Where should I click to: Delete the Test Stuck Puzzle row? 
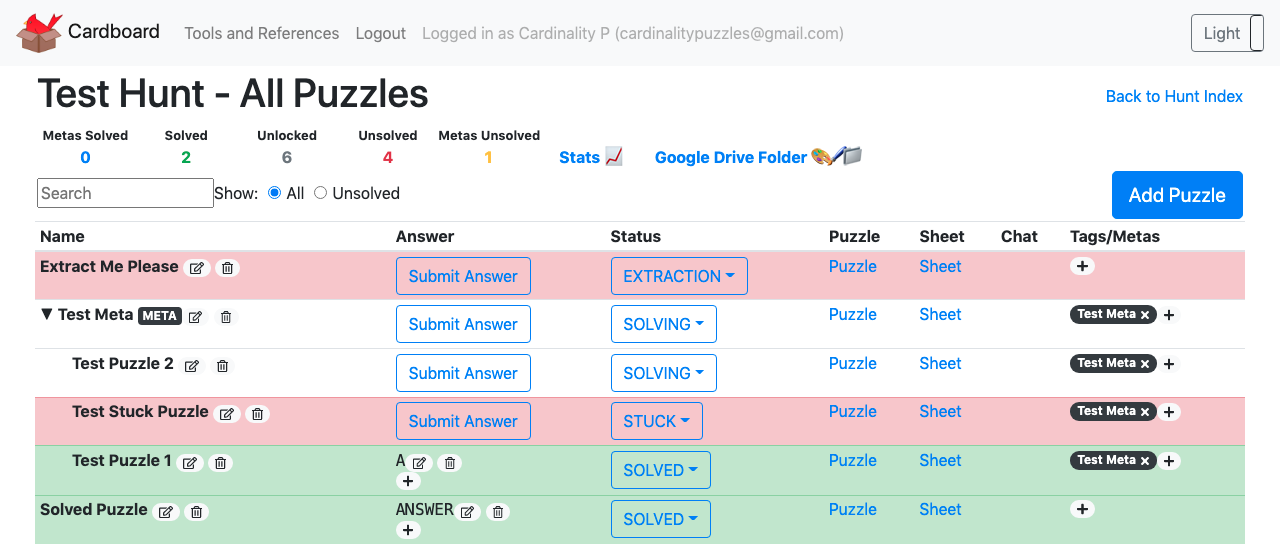(257, 413)
